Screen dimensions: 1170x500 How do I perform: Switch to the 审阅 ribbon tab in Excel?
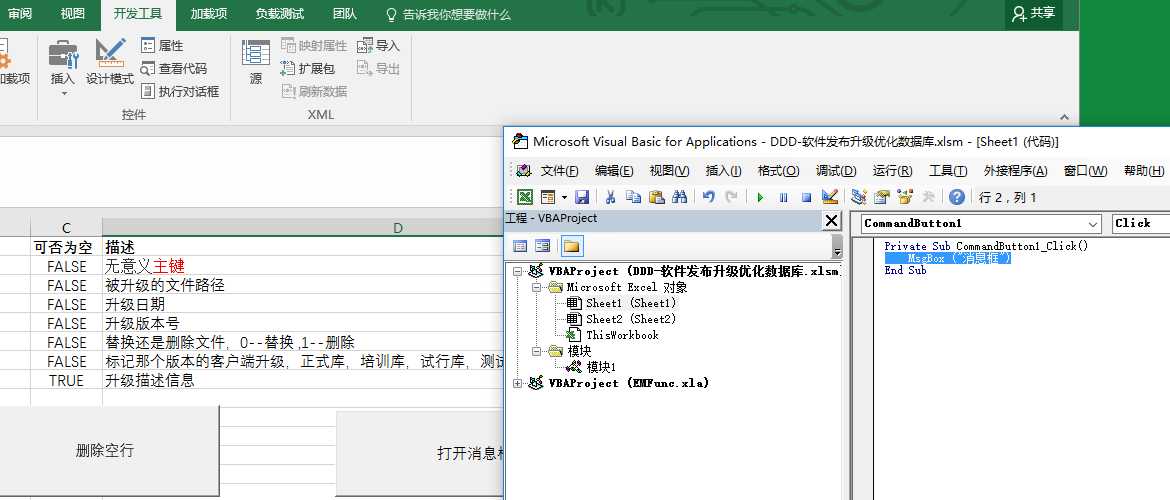20,14
